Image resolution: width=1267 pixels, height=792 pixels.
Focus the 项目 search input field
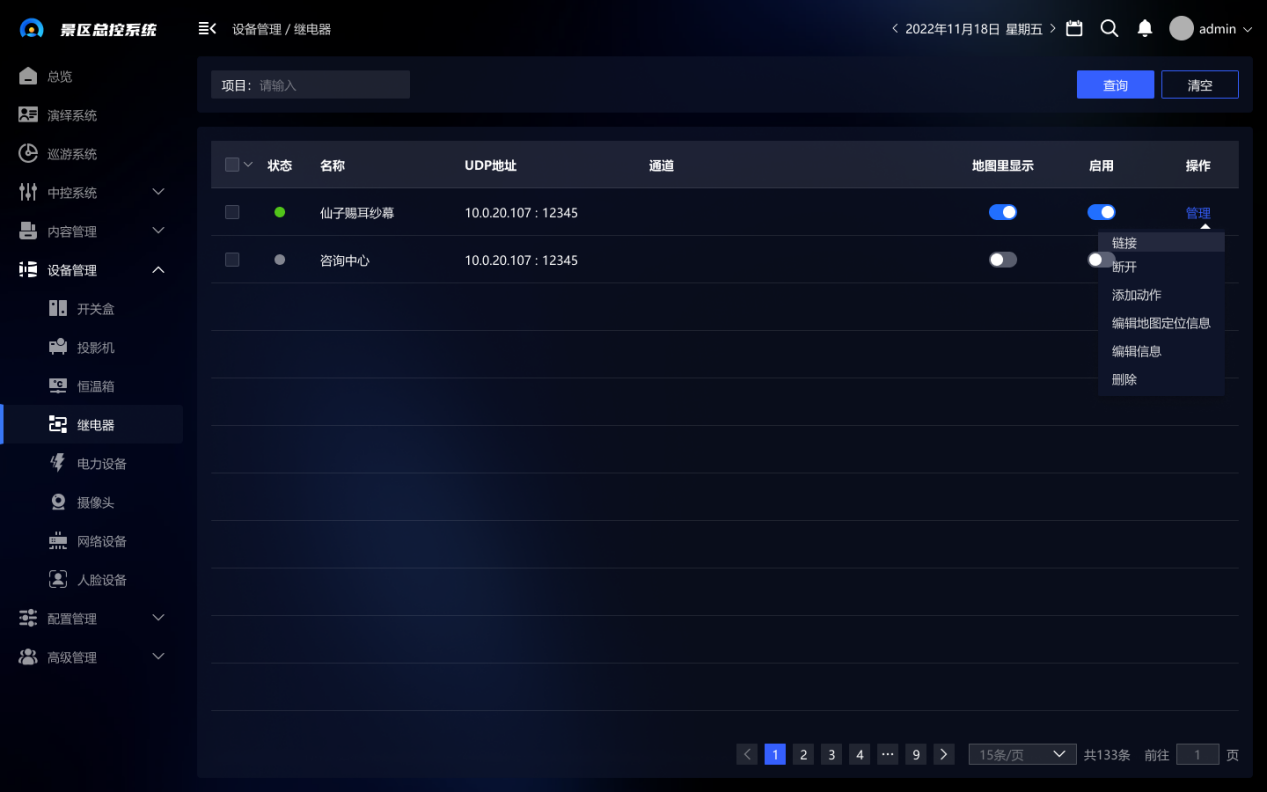pyautogui.click(x=330, y=85)
